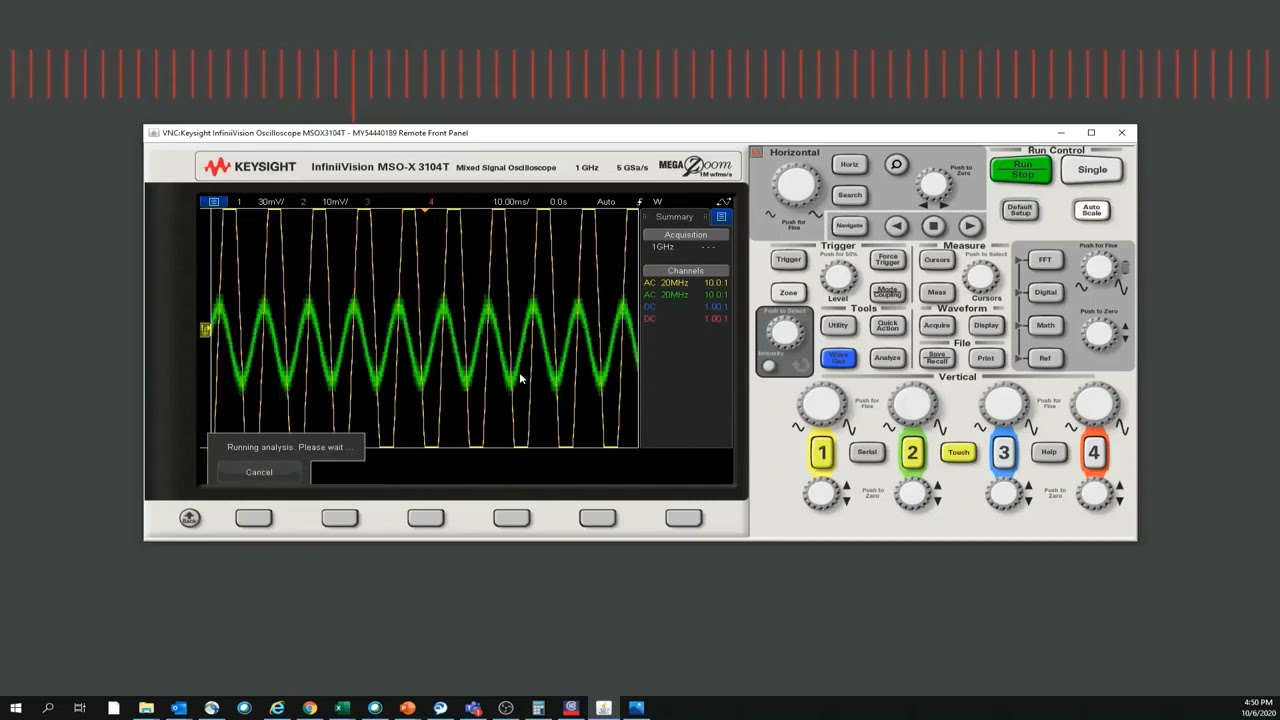Click the Auto Scale key
1280x720 pixels.
coord(1091,210)
